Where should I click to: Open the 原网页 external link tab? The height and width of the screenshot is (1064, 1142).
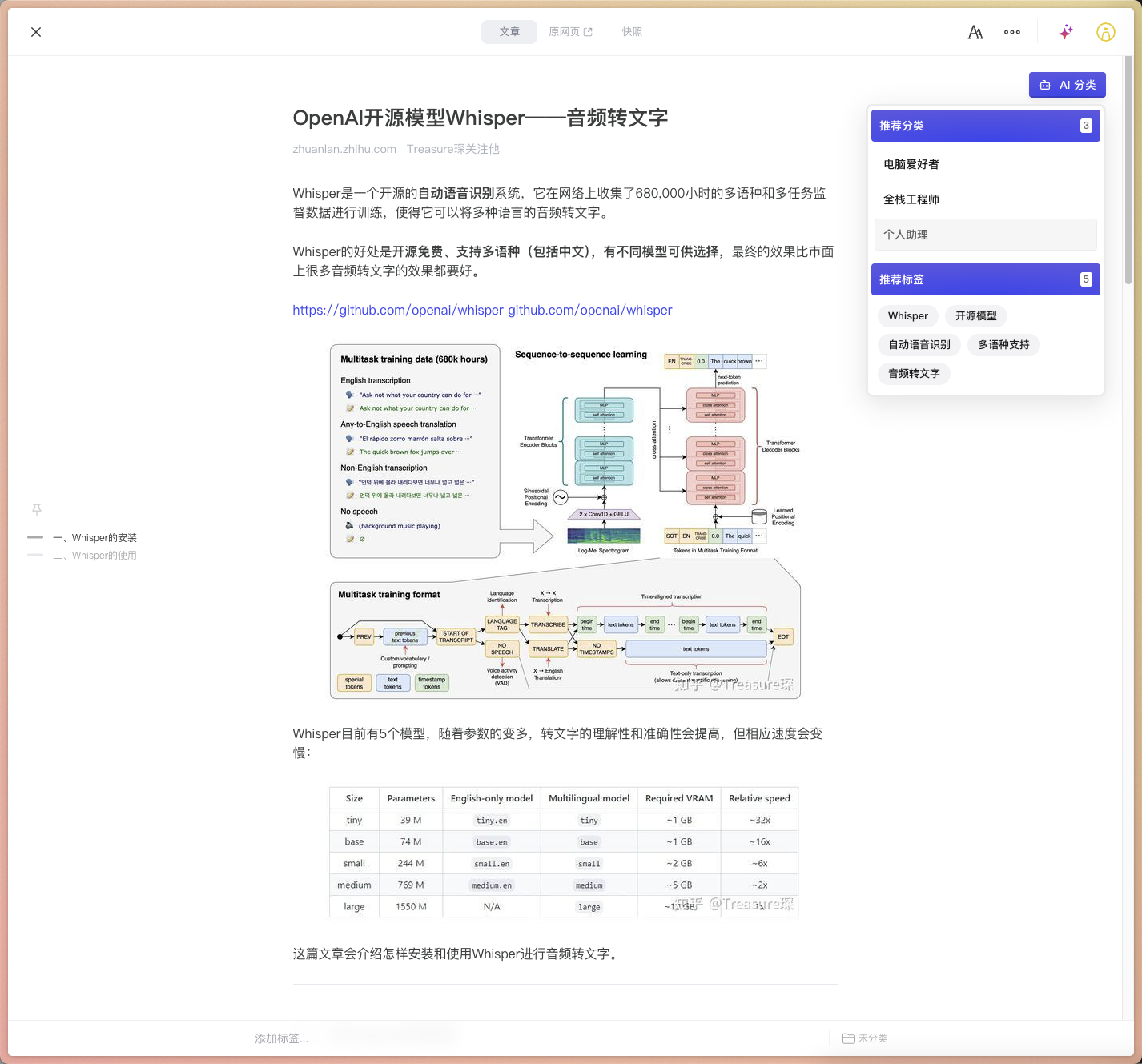(570, 32)
